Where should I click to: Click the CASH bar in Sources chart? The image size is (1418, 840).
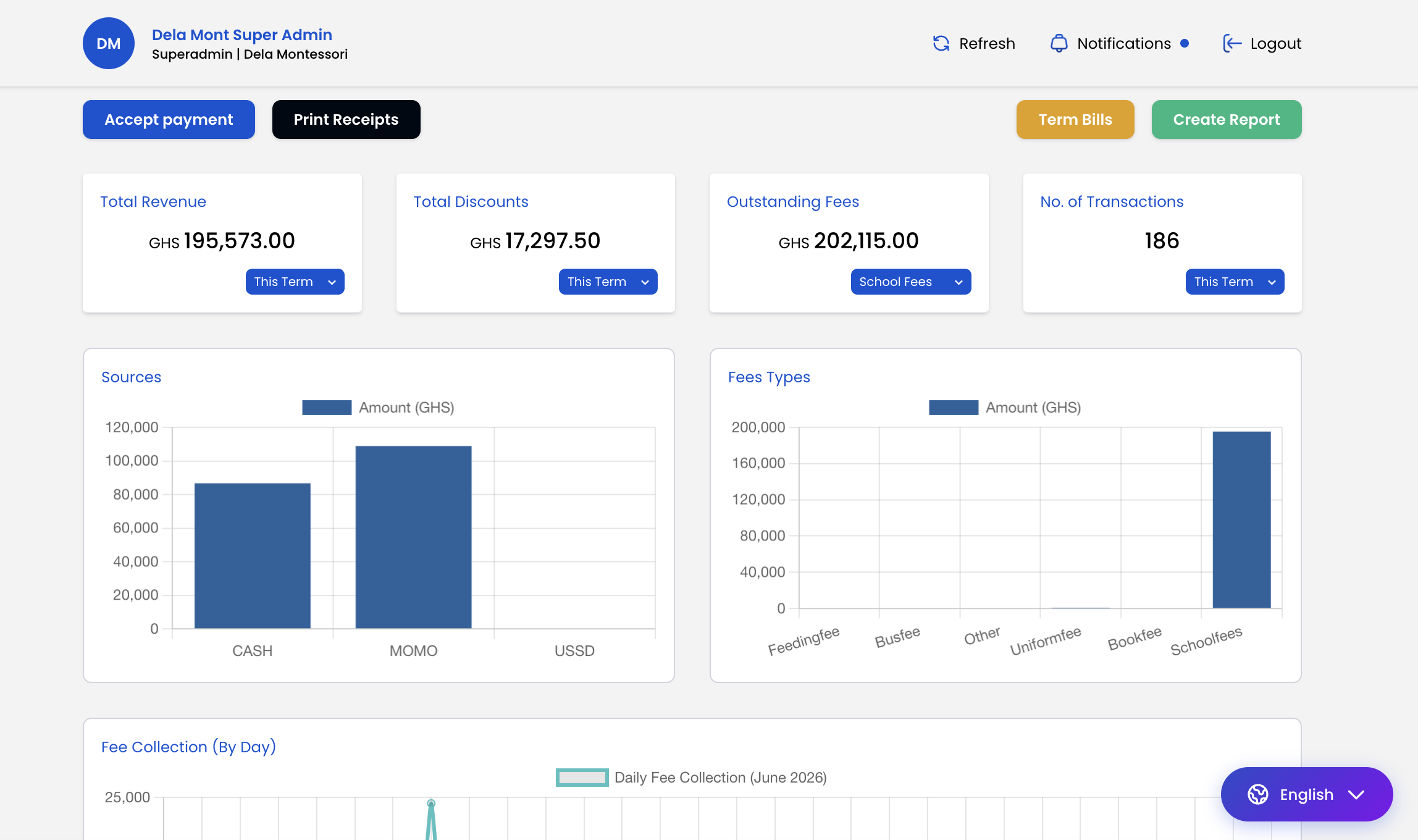click(x=253, y=556)
